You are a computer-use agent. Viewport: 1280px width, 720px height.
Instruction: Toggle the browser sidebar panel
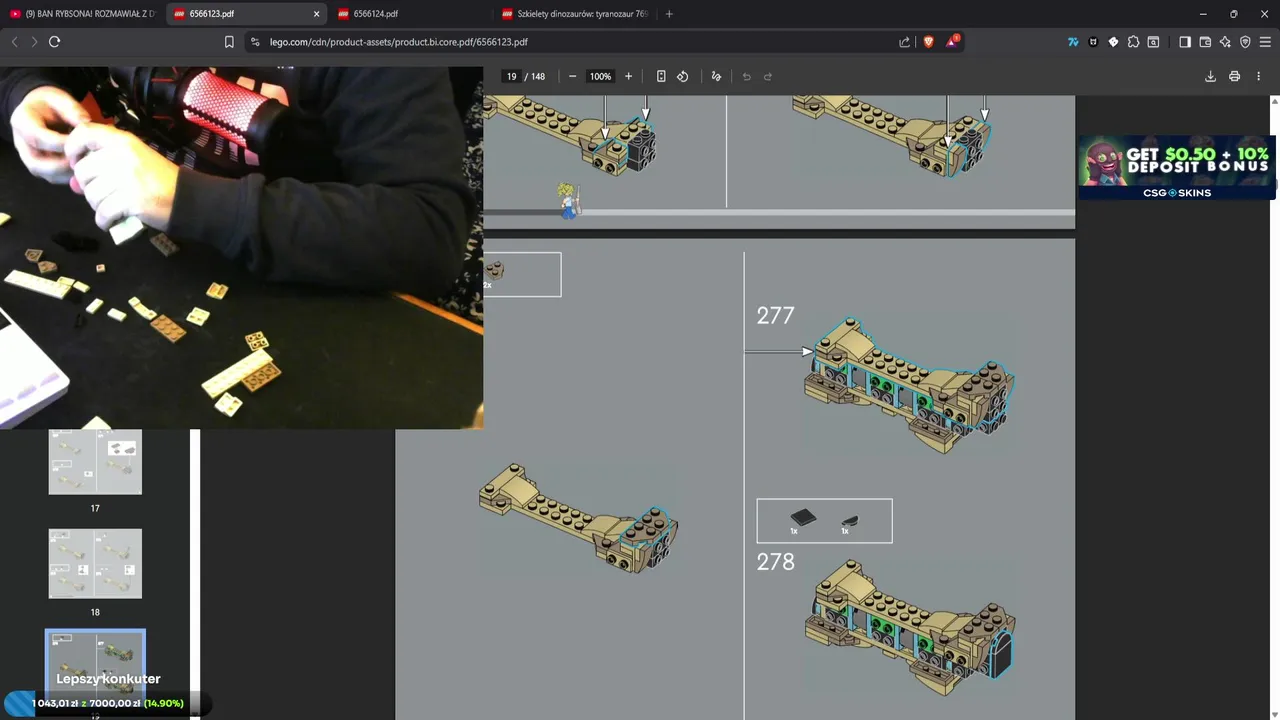pos(1185,42)
